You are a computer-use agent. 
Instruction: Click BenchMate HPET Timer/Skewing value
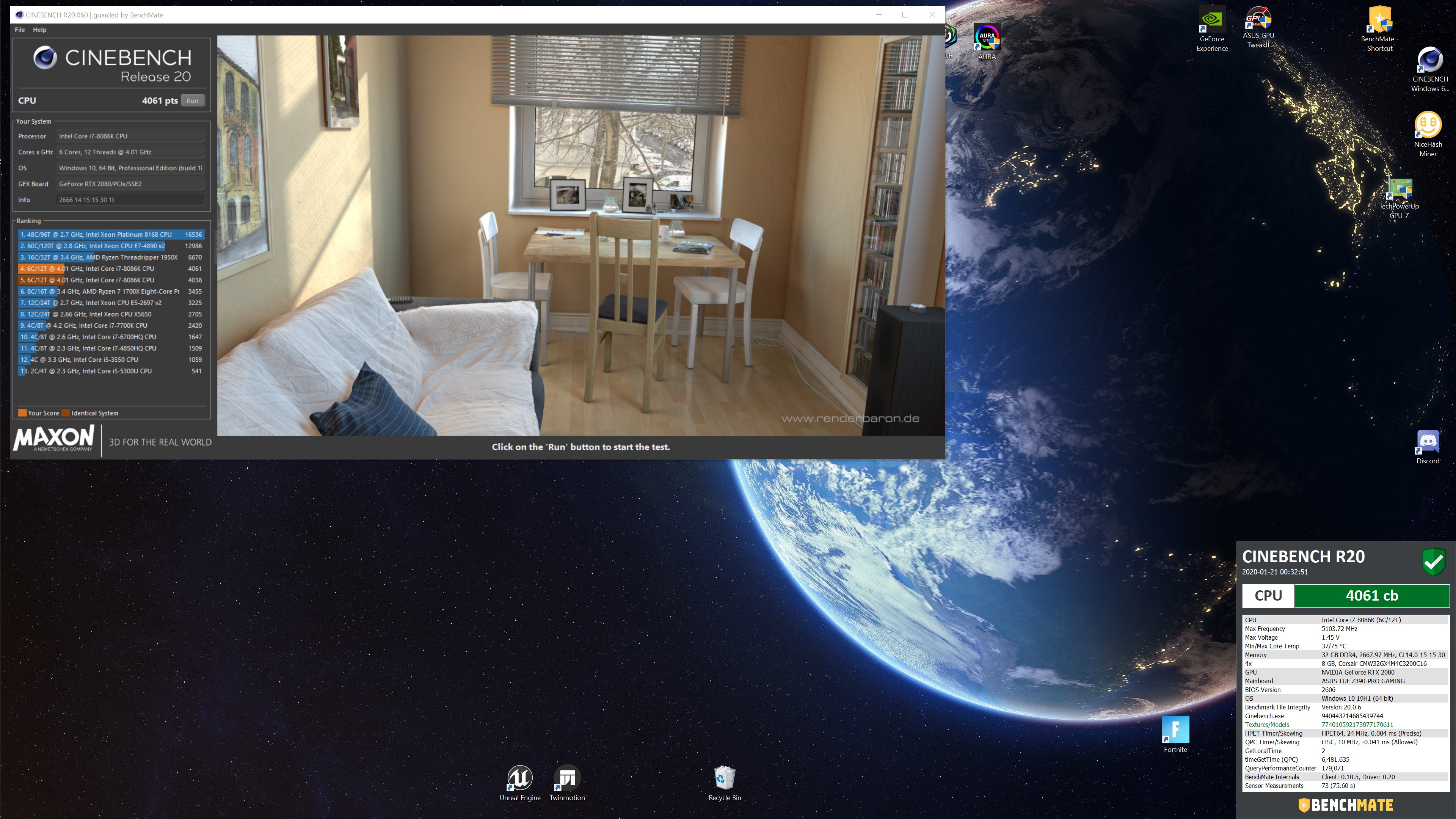[x=1371, y=733]
